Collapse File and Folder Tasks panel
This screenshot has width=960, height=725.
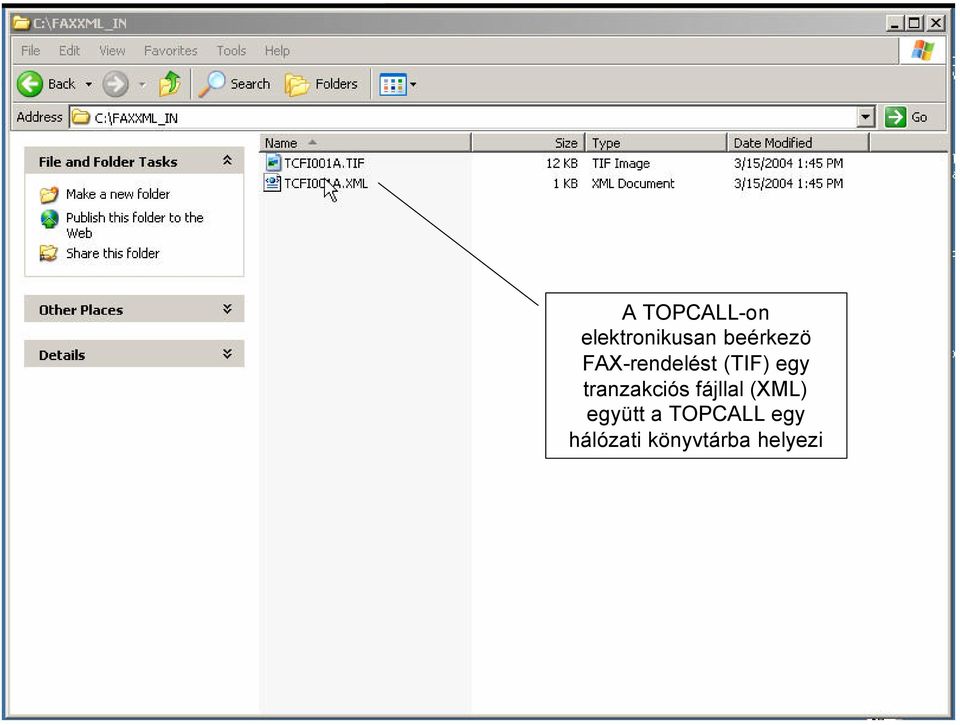(x=227, y=160)
